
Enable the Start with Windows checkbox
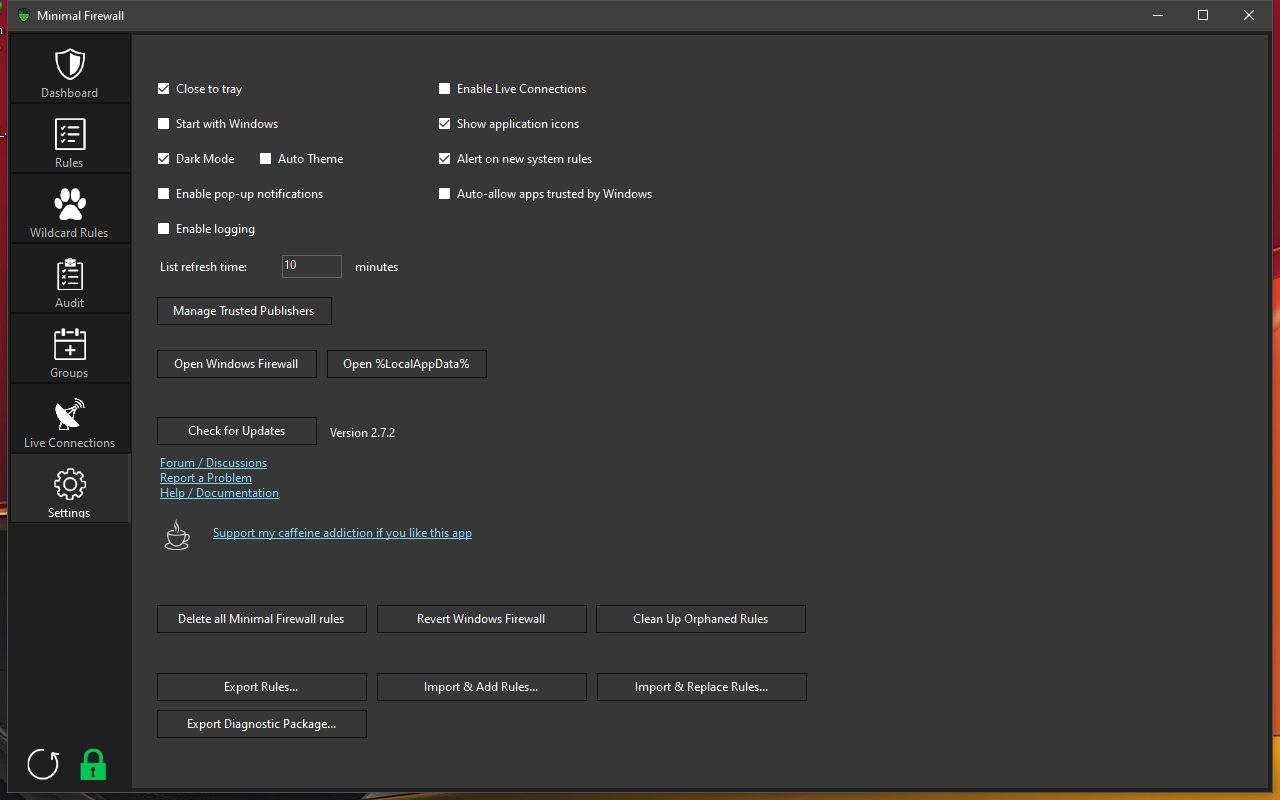pos(164,124)
